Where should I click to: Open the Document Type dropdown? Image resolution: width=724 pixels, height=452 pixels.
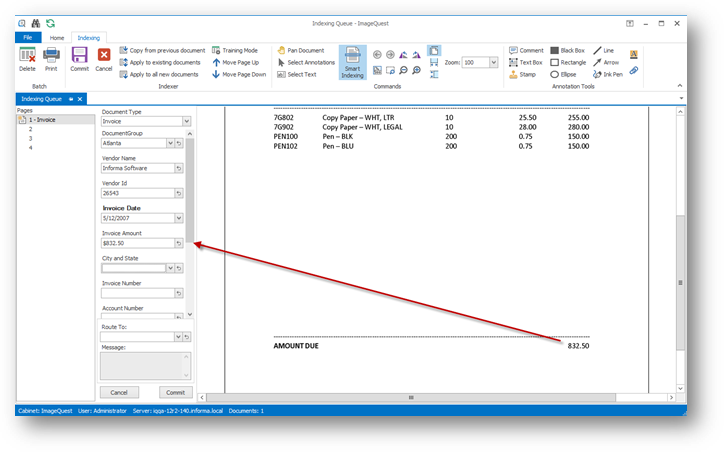pyautogui.click(x=187, y=121)
